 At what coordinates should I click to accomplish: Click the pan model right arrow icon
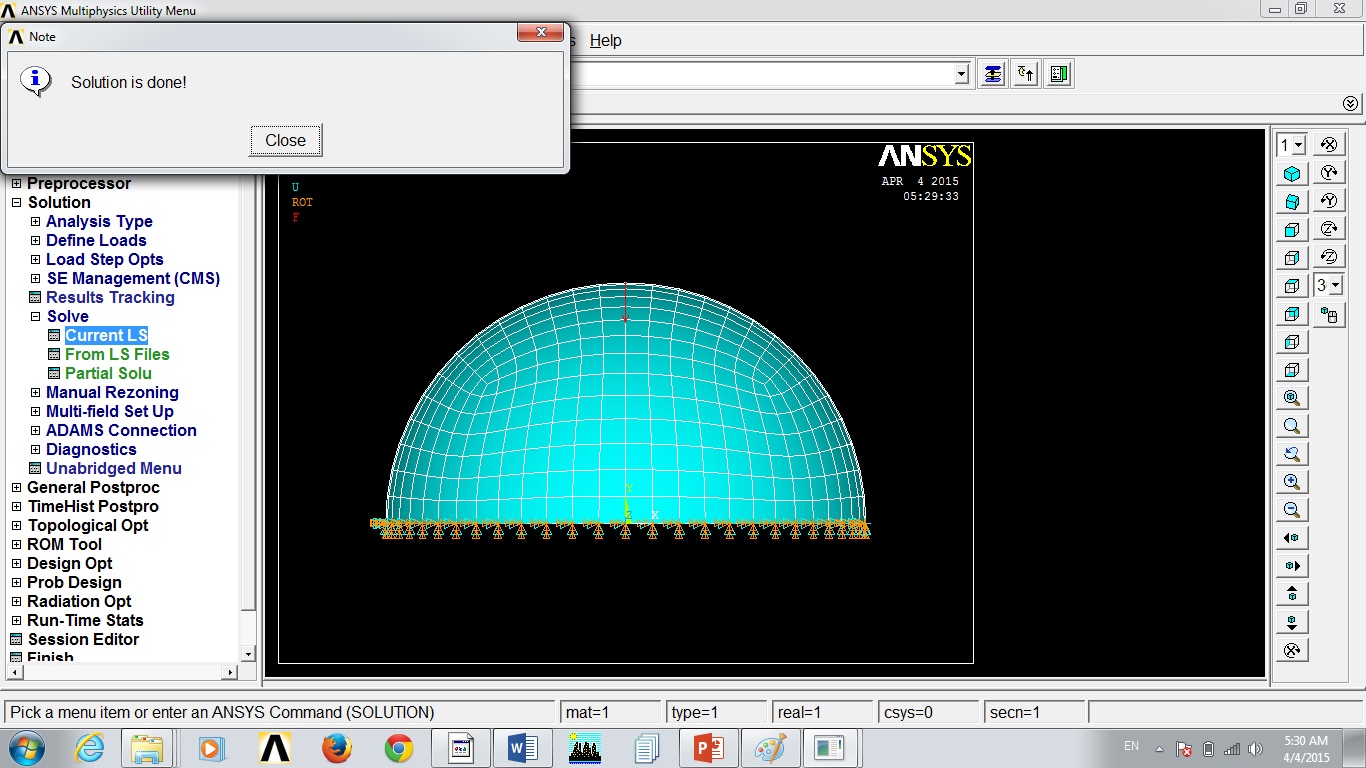(1292, 566)
